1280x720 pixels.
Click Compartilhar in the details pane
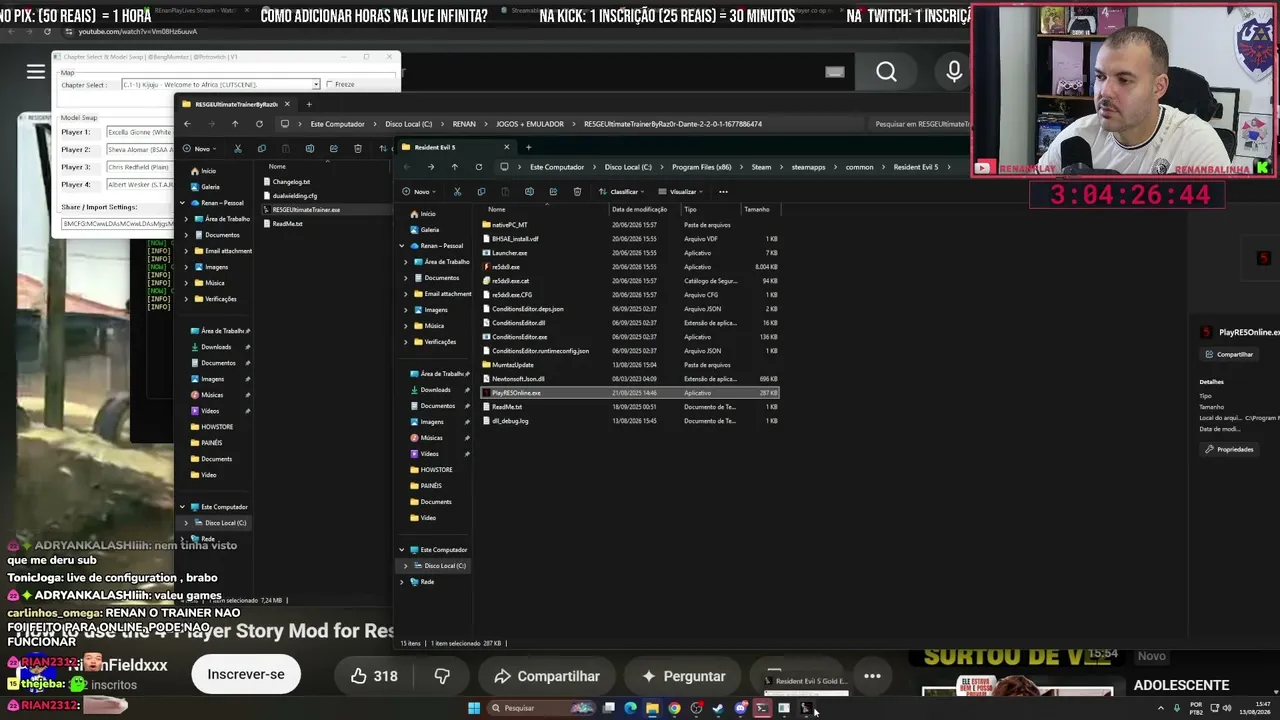point(1229,354)
